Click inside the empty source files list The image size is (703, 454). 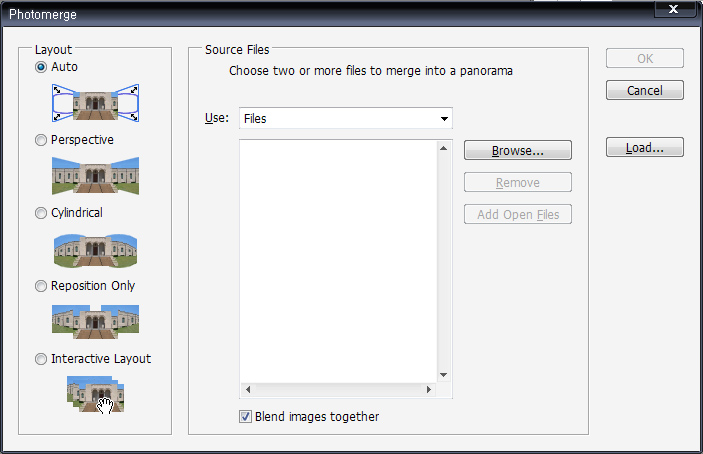click(337, 260)
